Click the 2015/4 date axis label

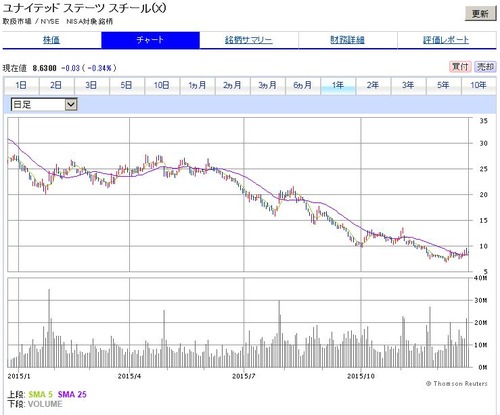point(129,376)
